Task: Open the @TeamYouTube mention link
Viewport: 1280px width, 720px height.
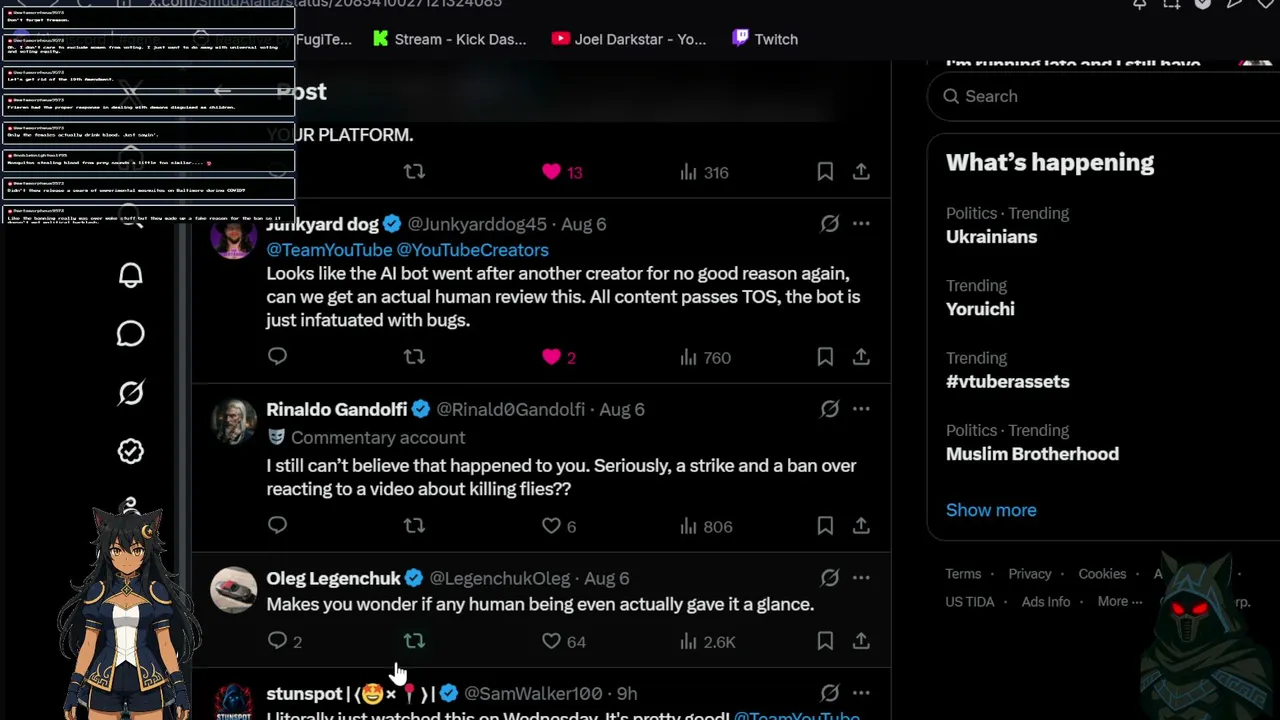Action: click(x=329, y=250)
